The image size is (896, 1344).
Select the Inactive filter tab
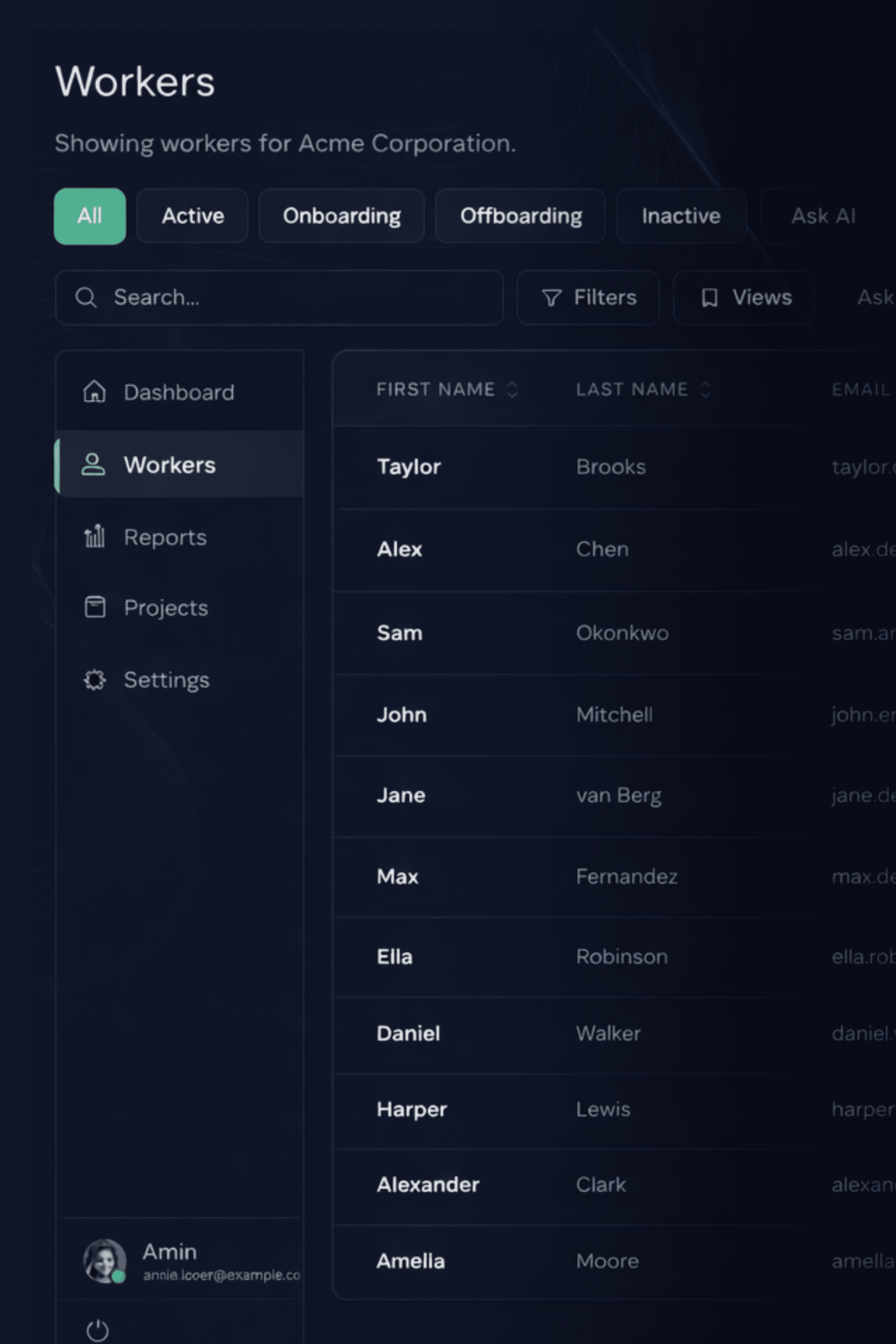tap(681, 216)
